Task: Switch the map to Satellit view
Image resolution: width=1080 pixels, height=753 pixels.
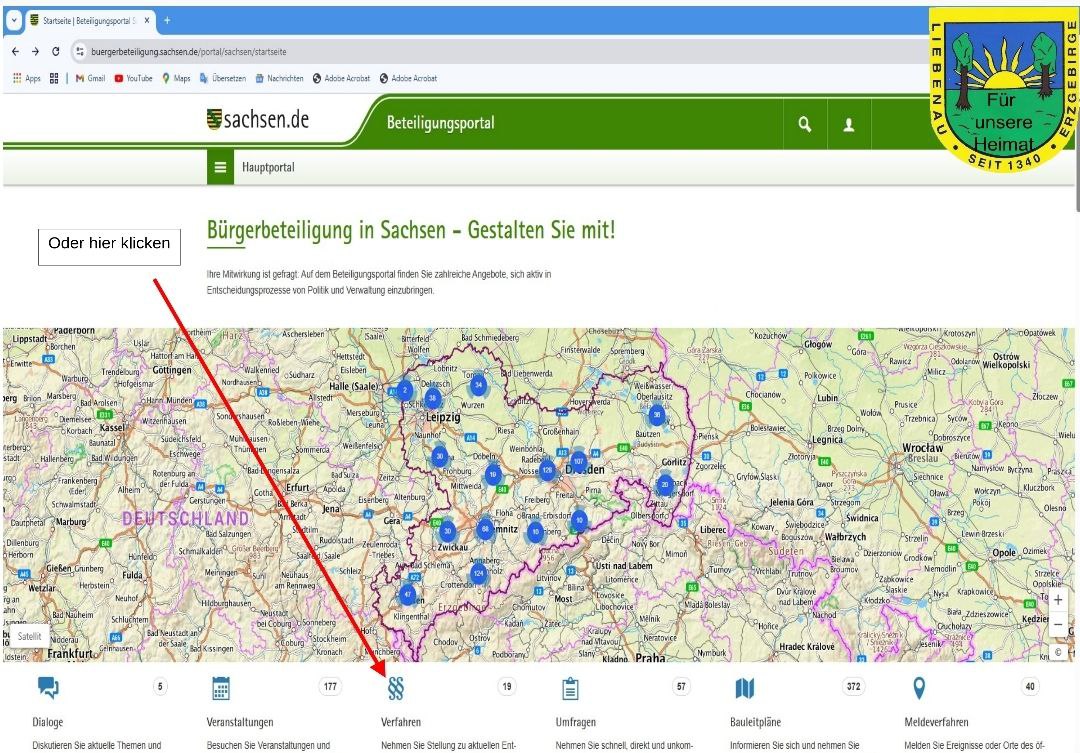Action: pos(30,637)
